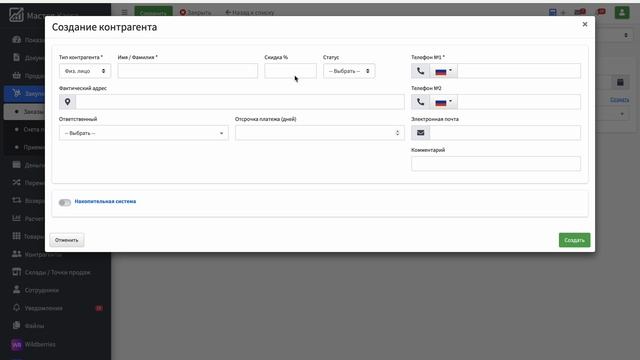Click the Накопительная система label link
Viewport: 640px width, 360px height.
[x=105, y=201]
